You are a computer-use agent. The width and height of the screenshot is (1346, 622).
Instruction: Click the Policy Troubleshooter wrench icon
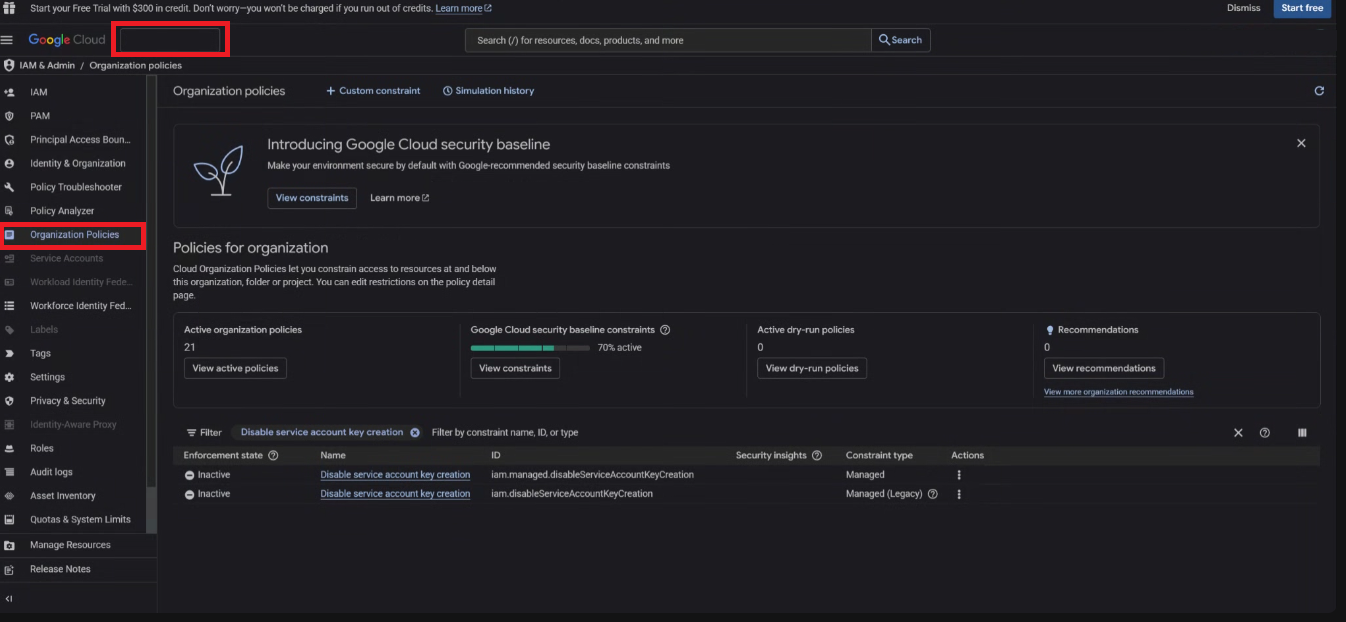pos(9,187)
